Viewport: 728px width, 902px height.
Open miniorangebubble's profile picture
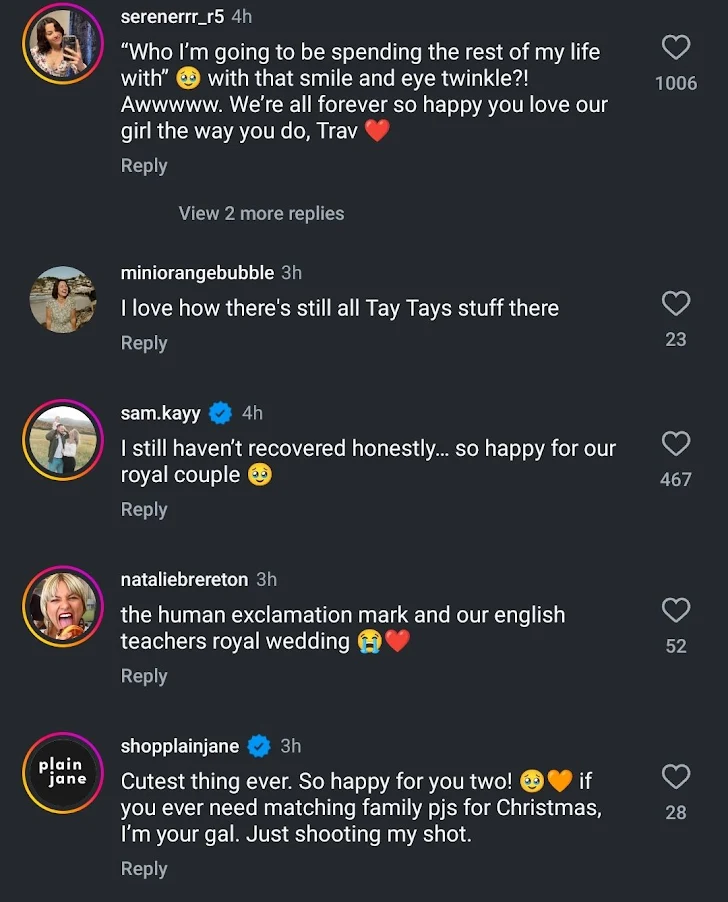(62, 299)
